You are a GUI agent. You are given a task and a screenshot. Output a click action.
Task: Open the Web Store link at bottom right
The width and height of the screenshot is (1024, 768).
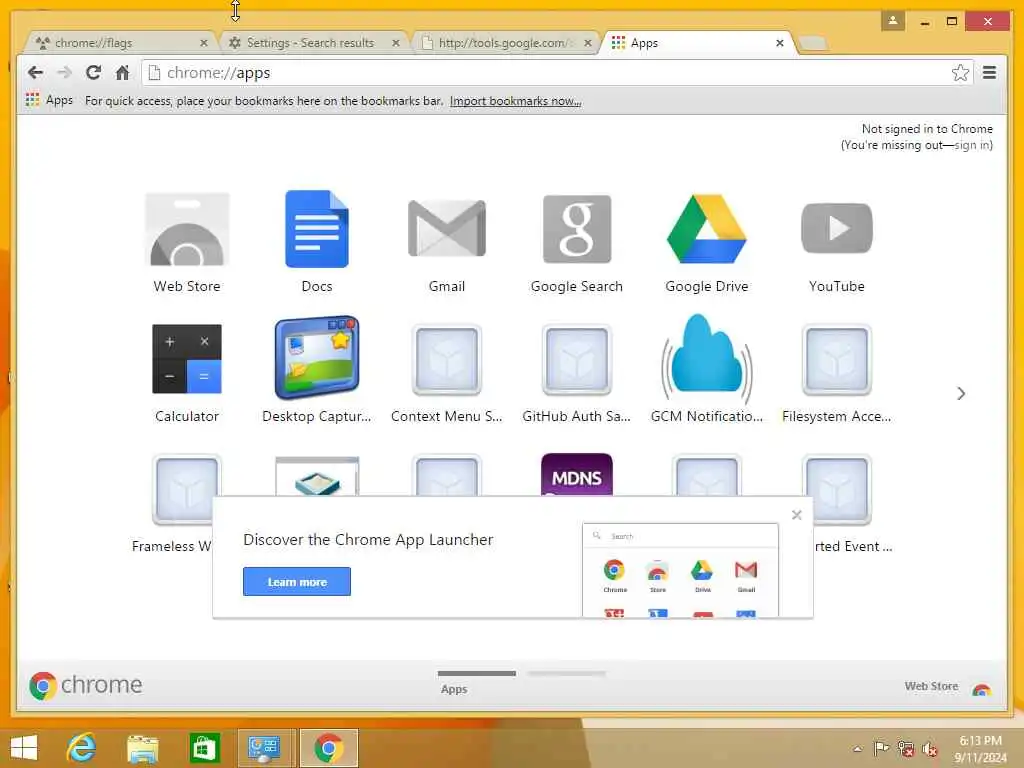948,686
